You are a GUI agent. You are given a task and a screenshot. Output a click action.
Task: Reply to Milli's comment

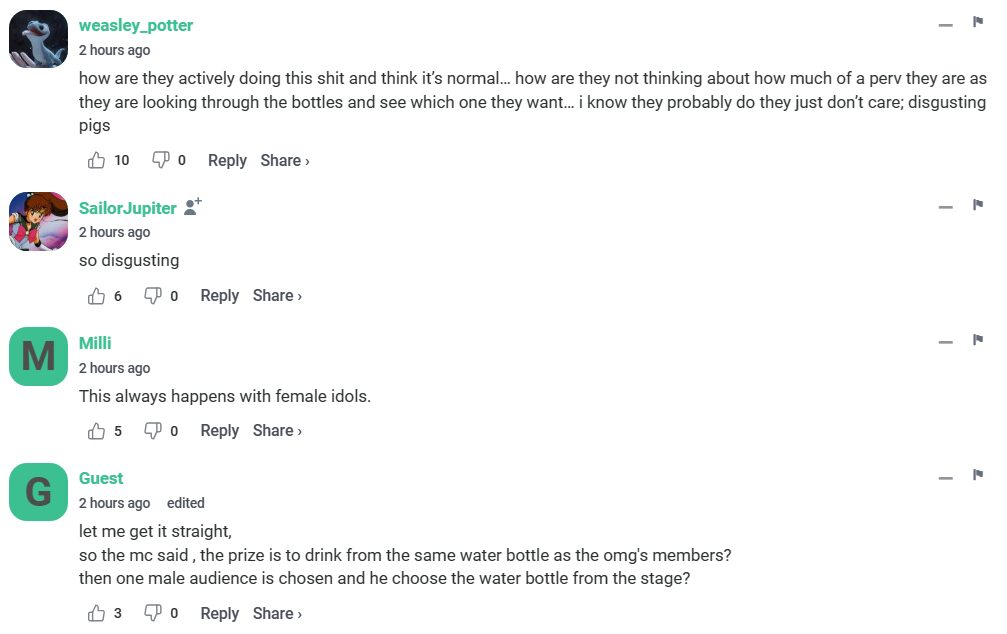point(219,431)
